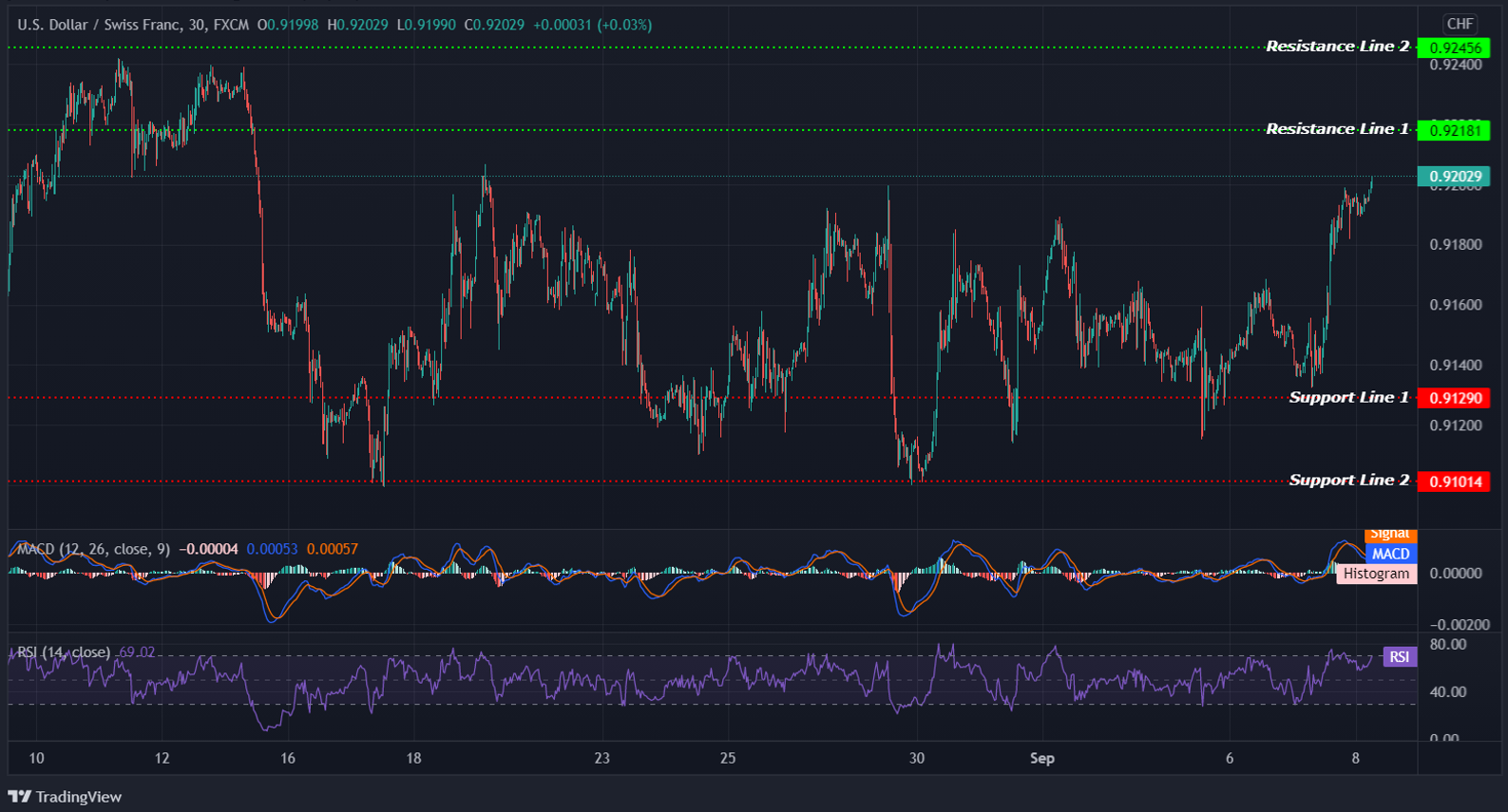Click the 0.92181 green price tag
Viewport: 1508px width, 812px height.
[x=1454, y=130]
